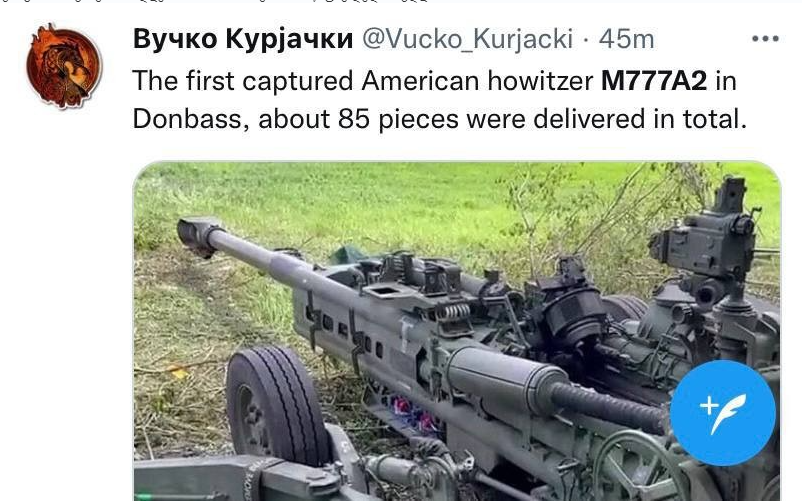Screen dimensions: 802x501
Task: Open the tweet's three-dot more options menu
Action: 765,38
